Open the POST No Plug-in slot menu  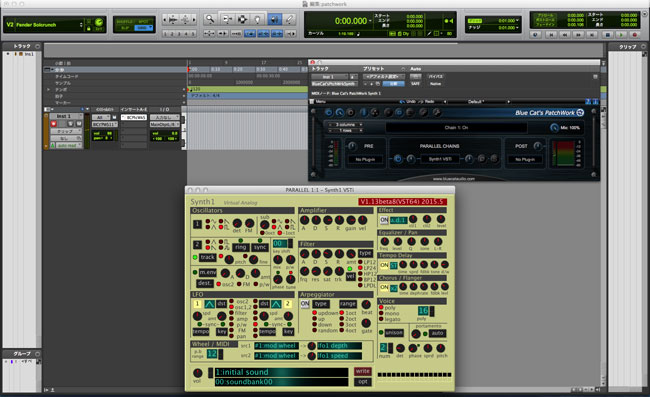(525, 159)
